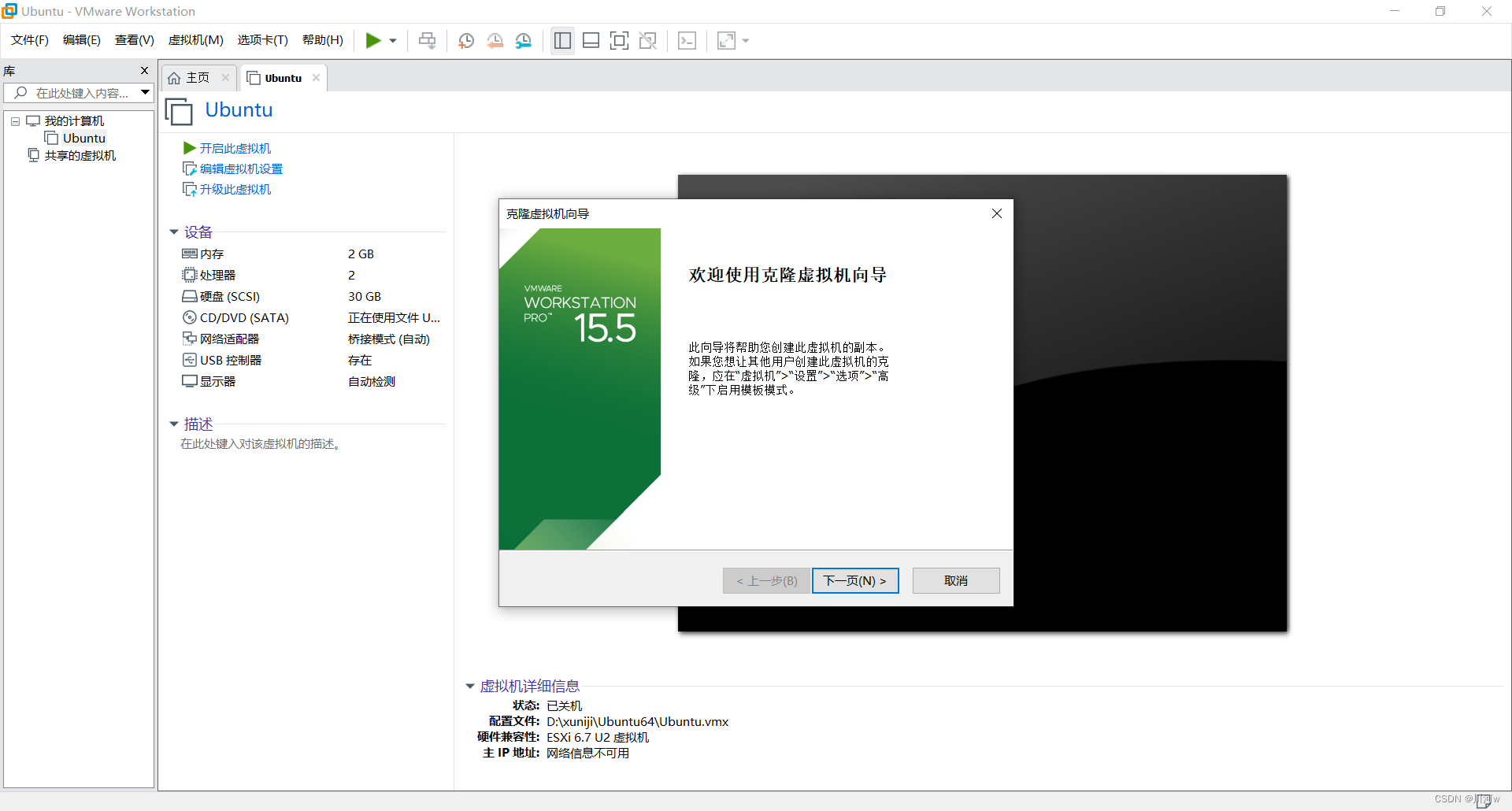Image resolution: width=1512 pixels, height=811 pixels.
Task: Collapse the 虚拟机详细信息 section
Action: (470, 687)
